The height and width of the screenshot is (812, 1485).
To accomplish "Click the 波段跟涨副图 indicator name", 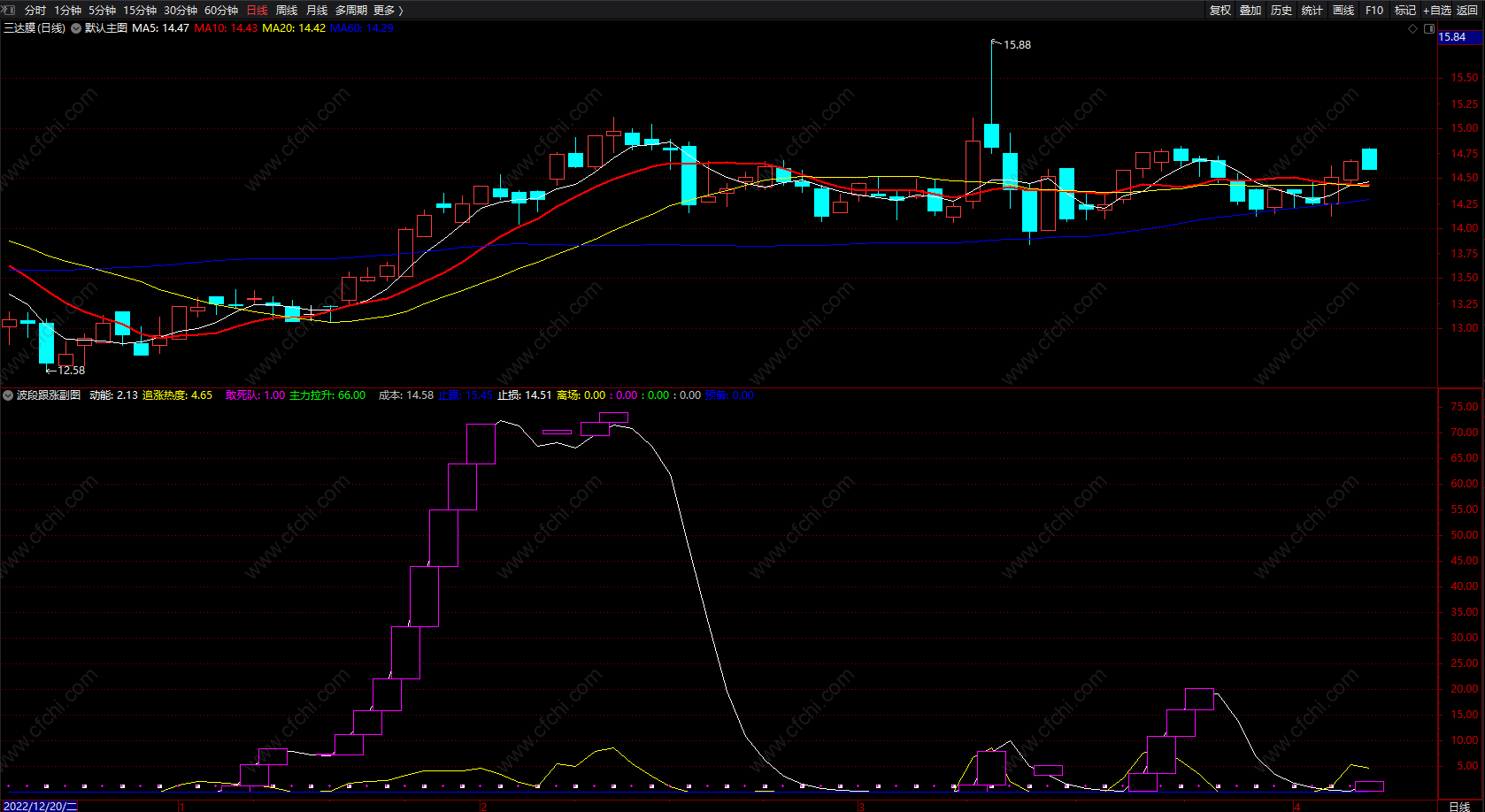I will [x=49, y=395].
